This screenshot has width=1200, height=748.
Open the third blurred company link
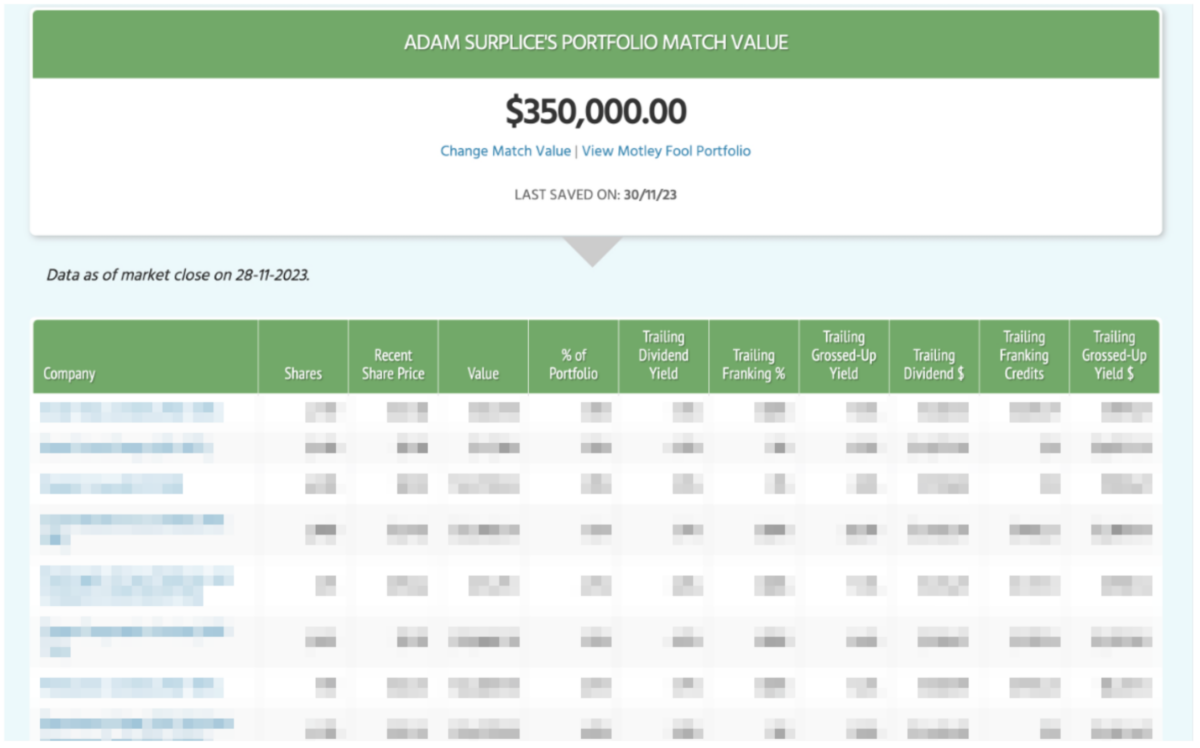(x=111, y=484)
